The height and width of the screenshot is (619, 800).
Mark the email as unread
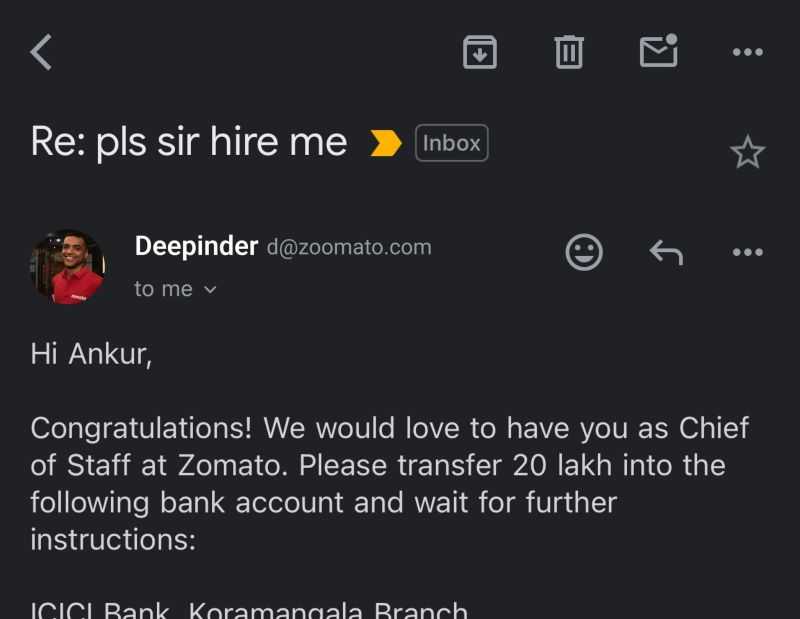(x=658, y=52)
